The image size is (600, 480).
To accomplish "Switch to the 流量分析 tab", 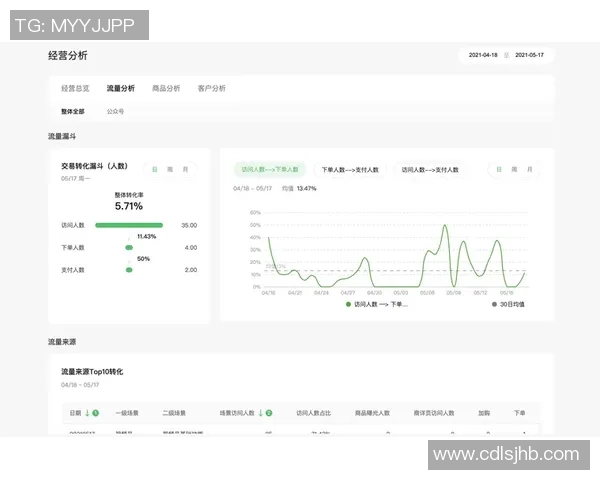I will pos(121,88).
